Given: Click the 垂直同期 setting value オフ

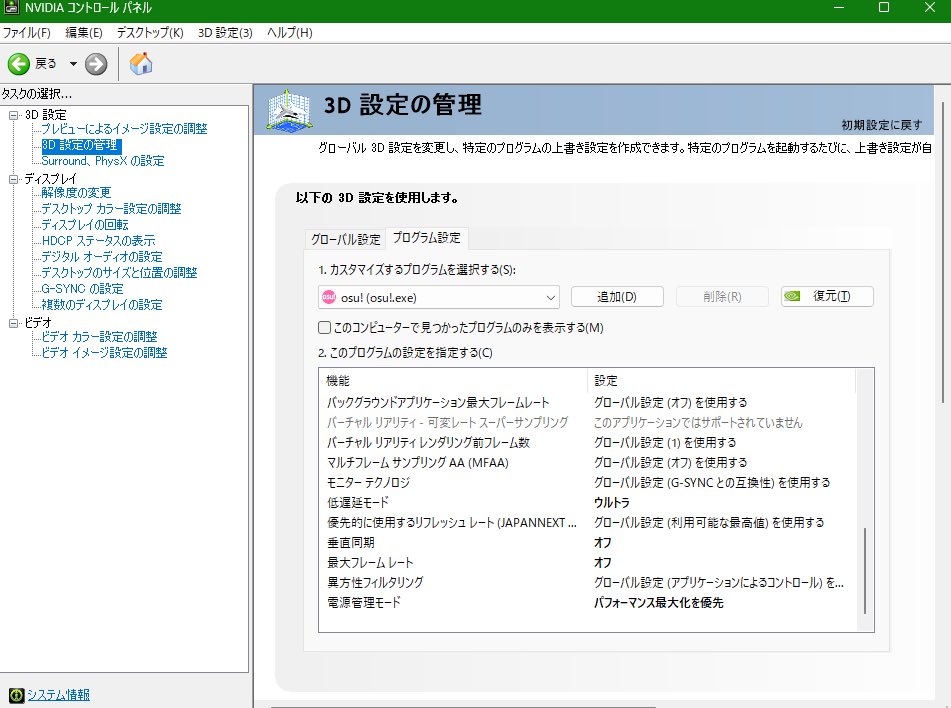Looking at the screenshot, I should click(x=602, y=543).
